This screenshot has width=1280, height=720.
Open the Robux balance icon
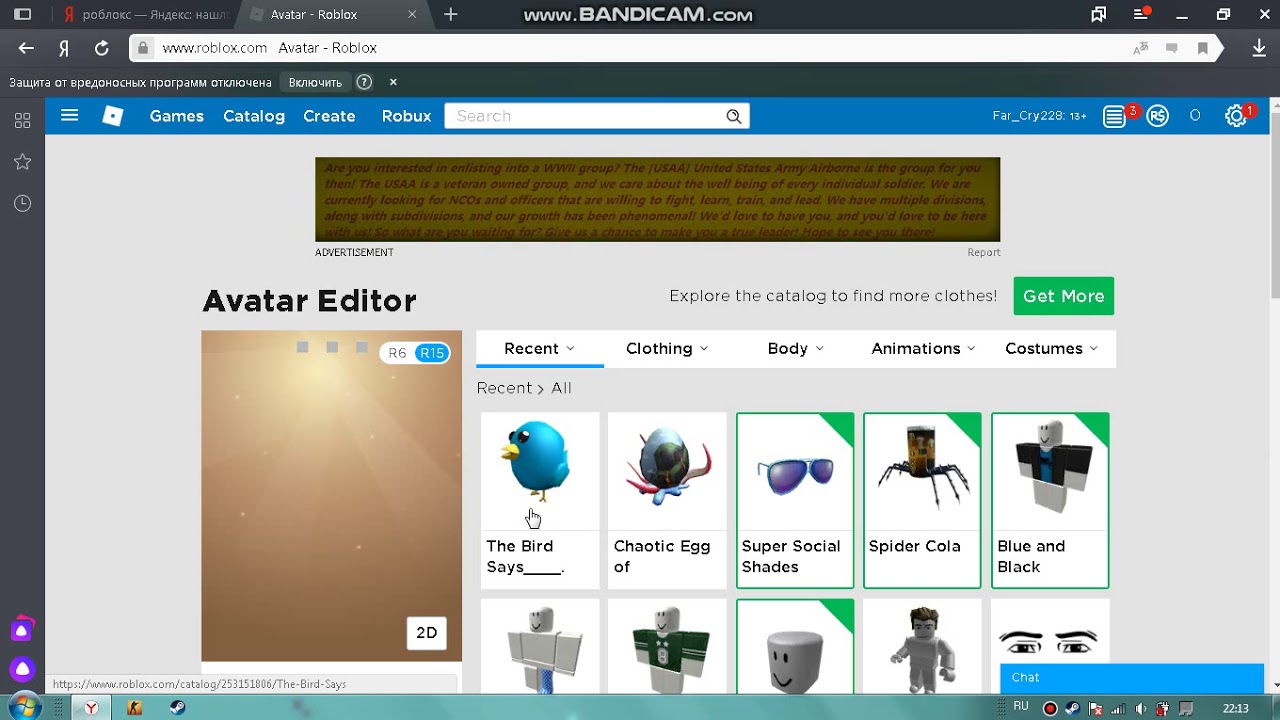click(1158, 117)
